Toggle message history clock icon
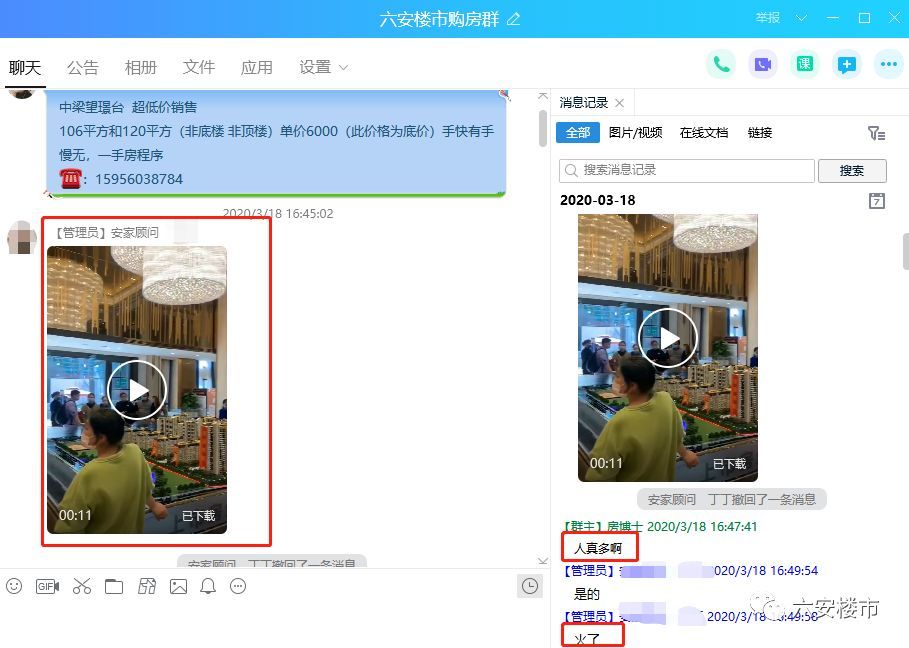909x648 pixels. tap(529, 586)
